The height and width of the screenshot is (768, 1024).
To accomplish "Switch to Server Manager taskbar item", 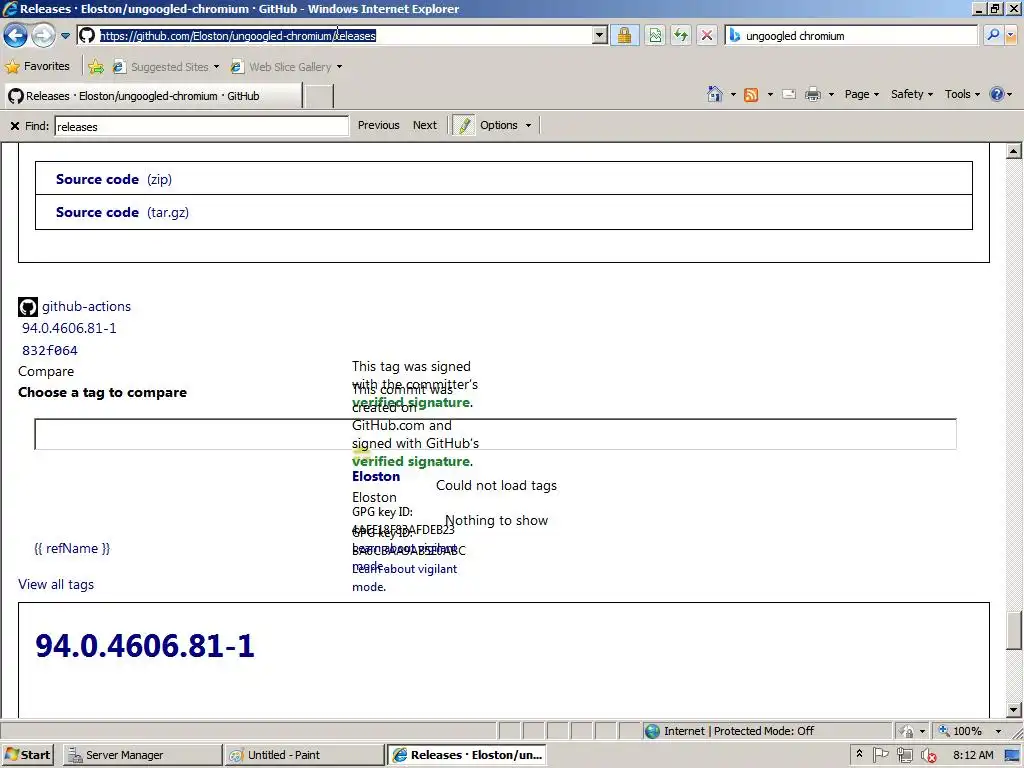I will 142,755.
